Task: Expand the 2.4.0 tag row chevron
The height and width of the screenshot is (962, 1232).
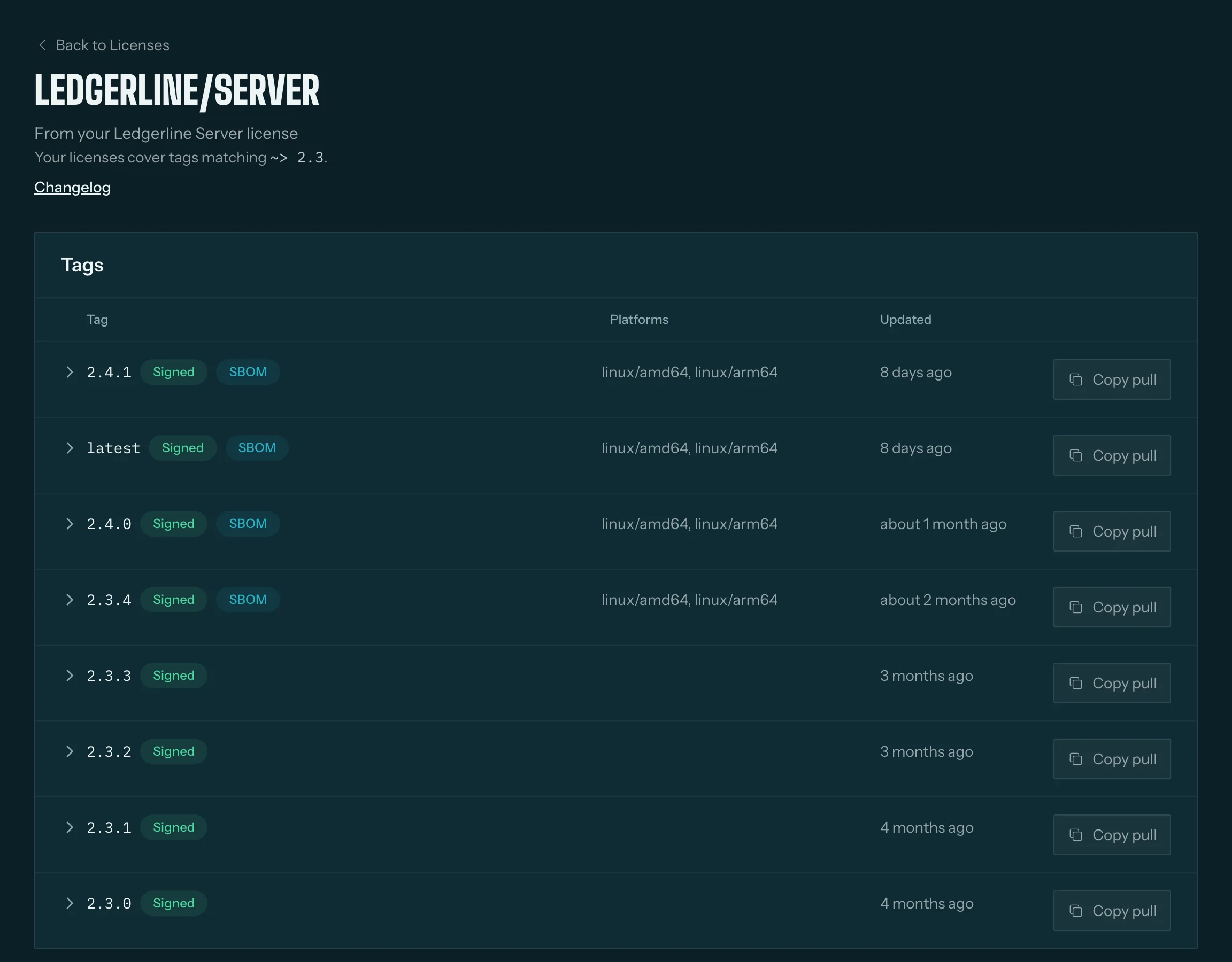Action: pyautogui.click(x=70, y=524)
